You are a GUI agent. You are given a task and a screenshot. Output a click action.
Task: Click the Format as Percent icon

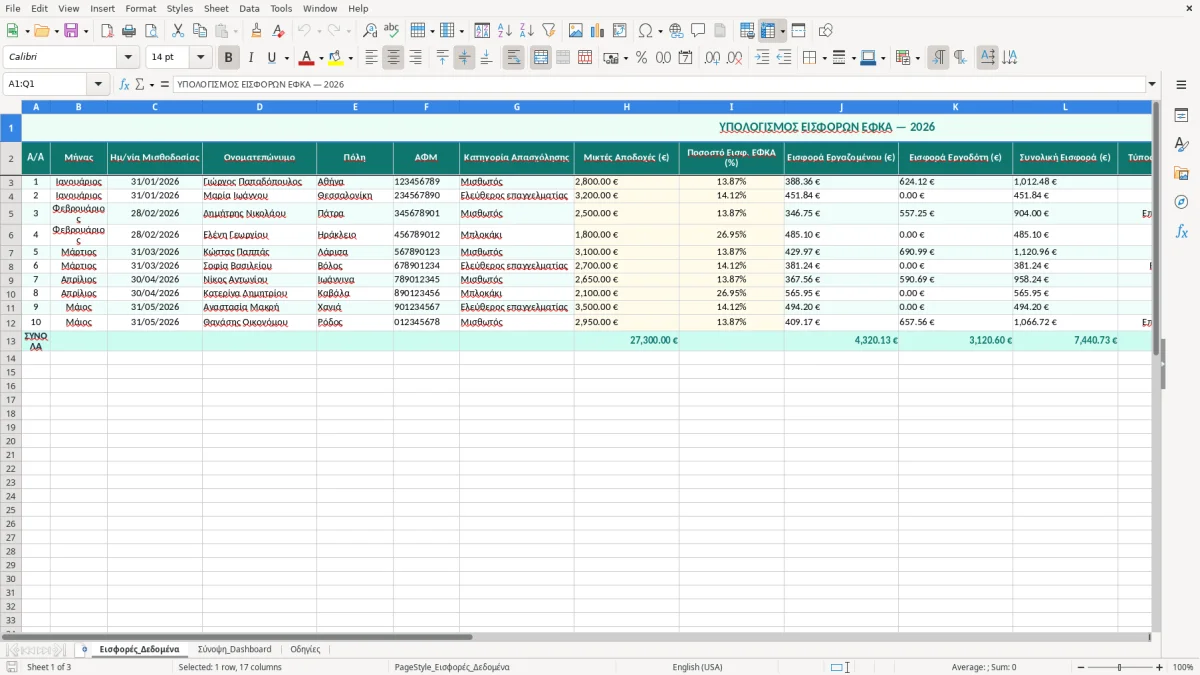(641, 58)
